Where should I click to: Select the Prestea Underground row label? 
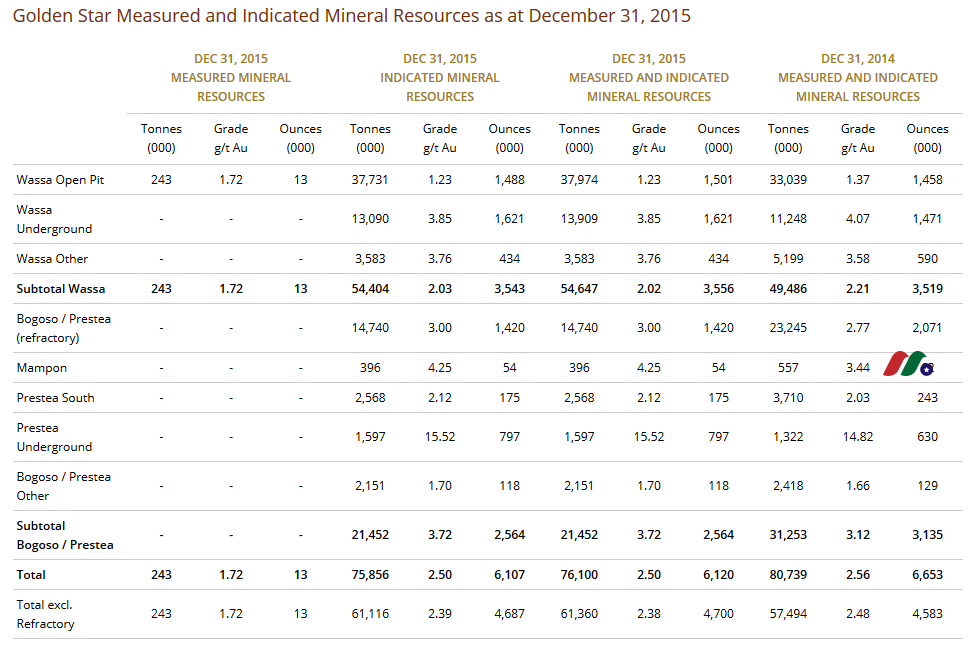(54, 437)
